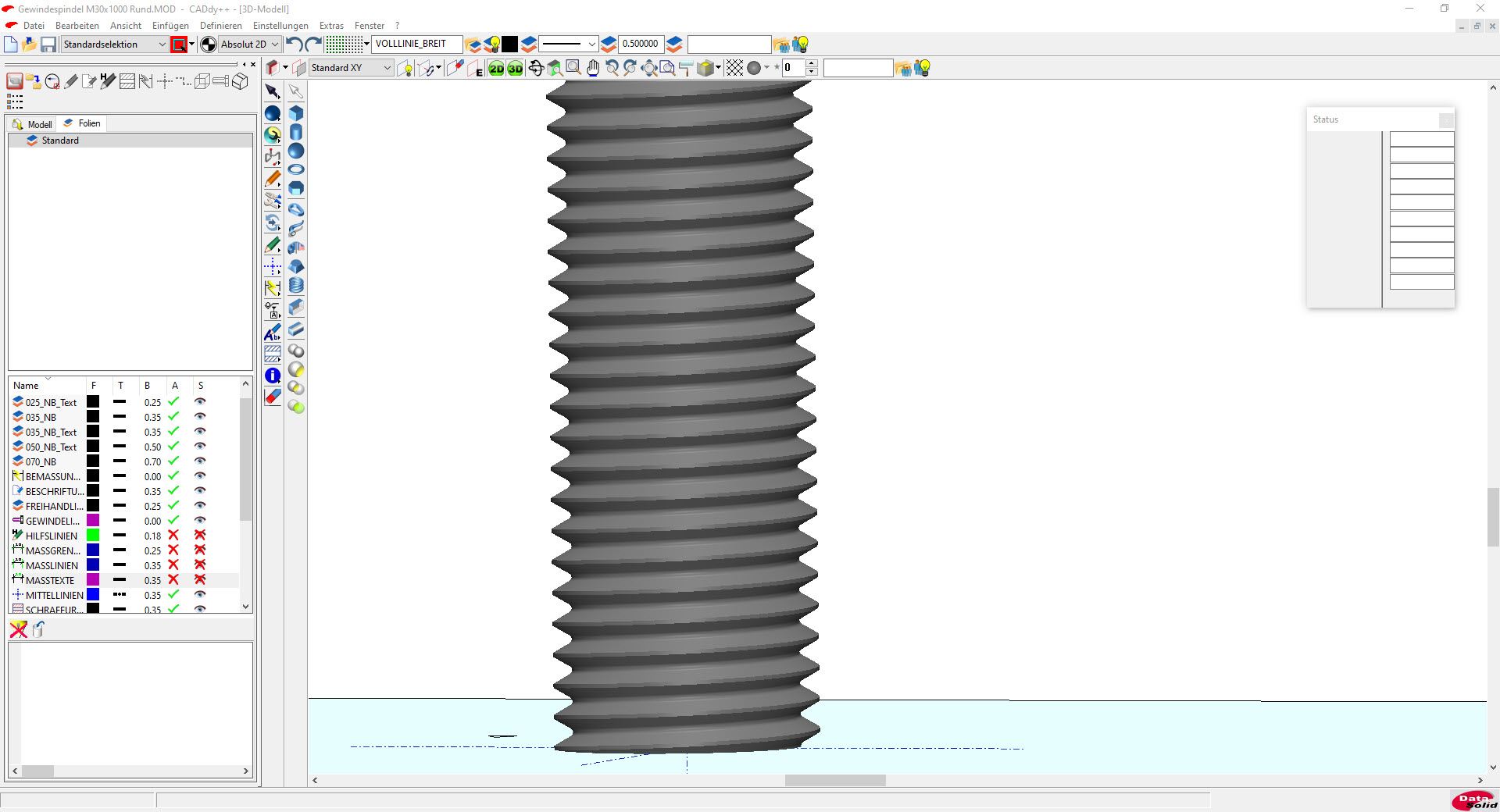1500x812 pixels.
Task: Expand the gray sphere render dropdown arrow
Action: 766,68
